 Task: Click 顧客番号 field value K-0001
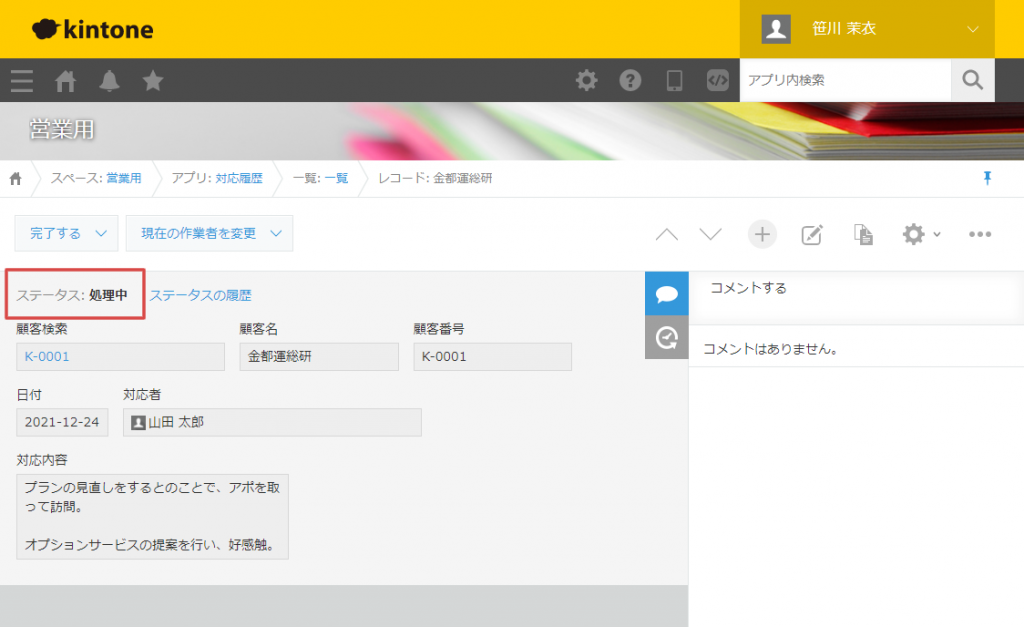[x=492, y=357]
